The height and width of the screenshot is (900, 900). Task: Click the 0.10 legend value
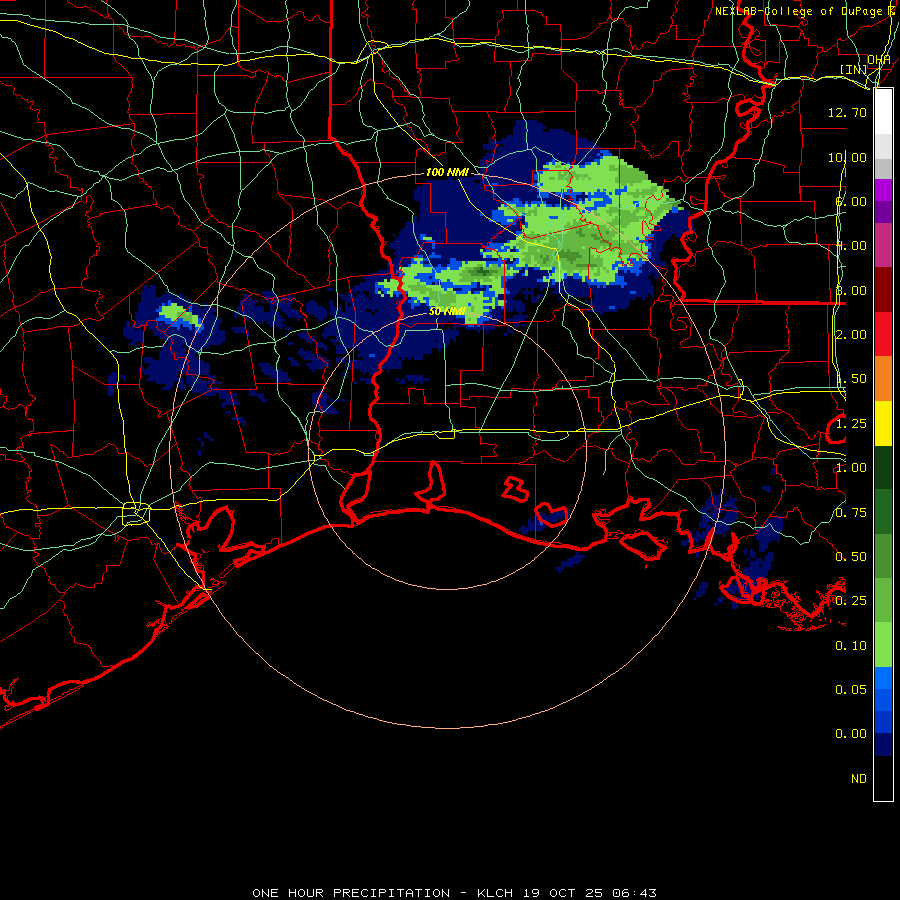(851, 646)
